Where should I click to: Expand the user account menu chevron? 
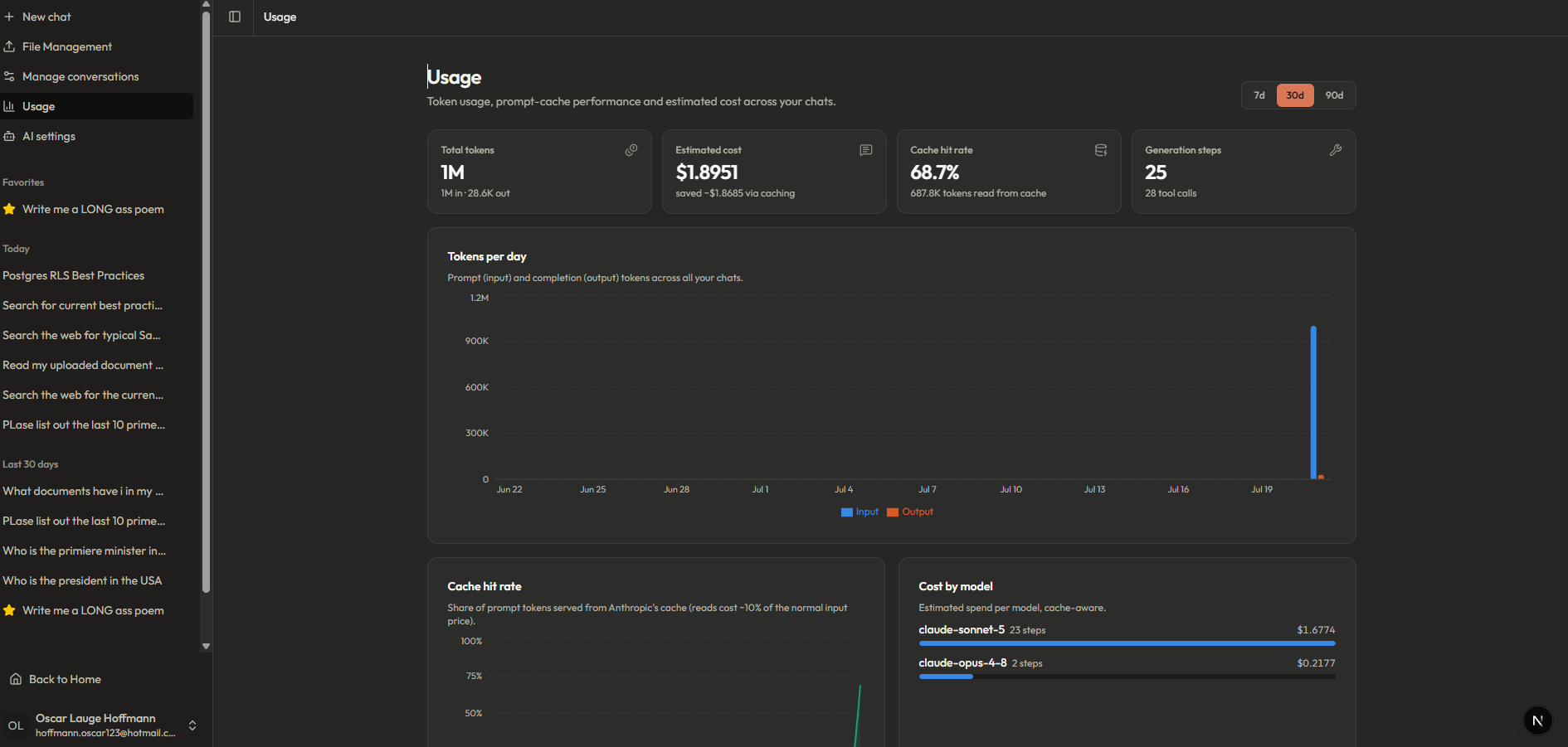[192, 725]
